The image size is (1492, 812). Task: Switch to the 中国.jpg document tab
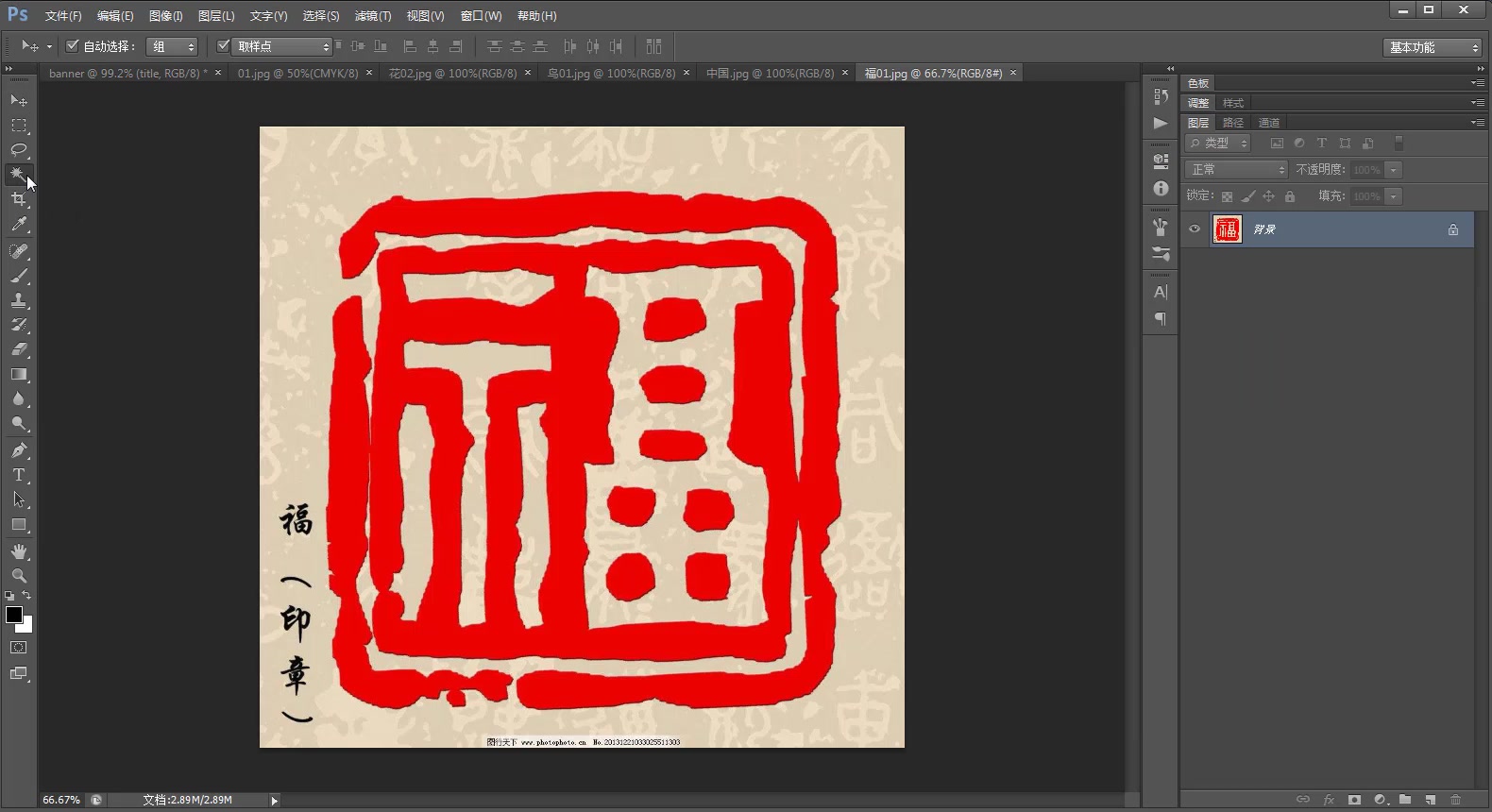(x=770, y=73)
